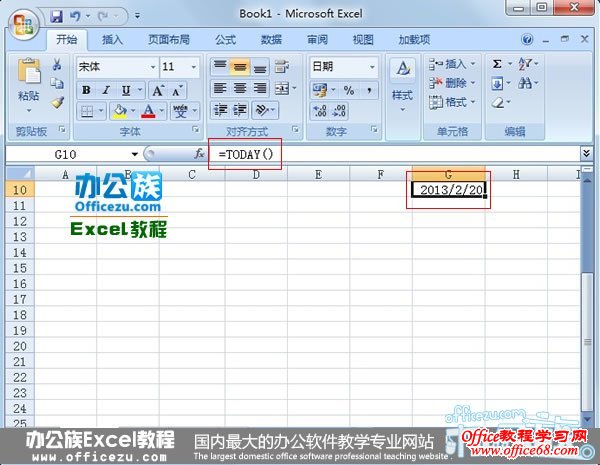
Task: Copy selection with the Copy icon
Action: (57, 83)
